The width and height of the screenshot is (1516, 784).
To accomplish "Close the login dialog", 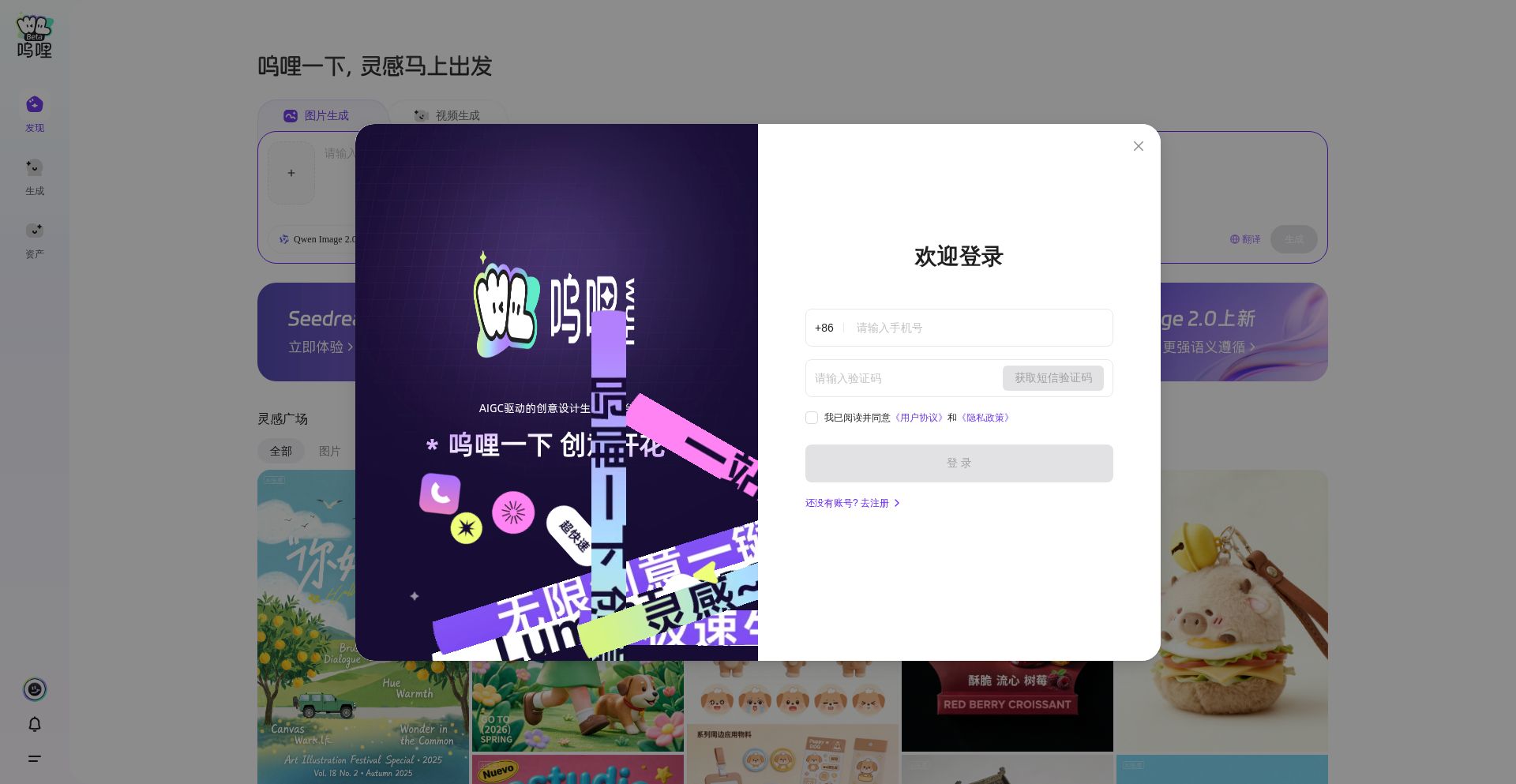I will point(1138,146).
